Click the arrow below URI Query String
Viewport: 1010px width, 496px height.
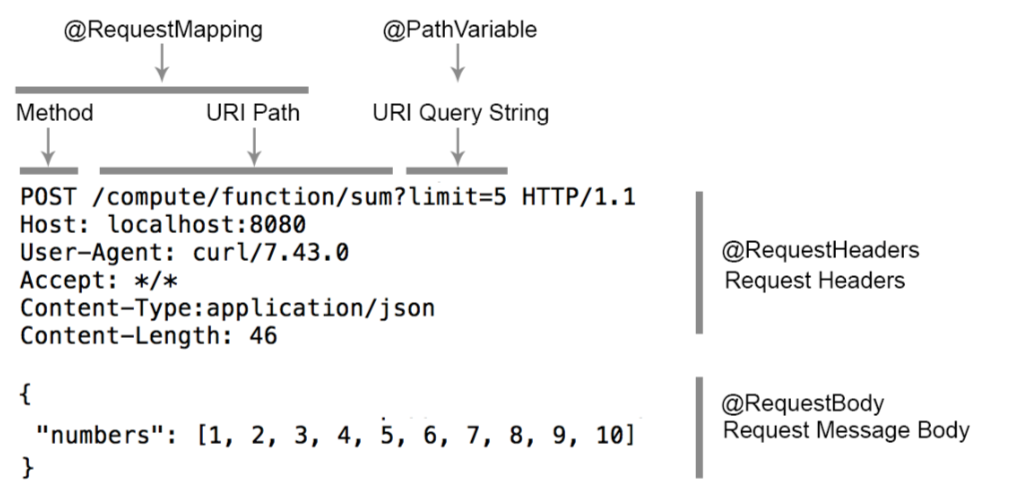(458, 146)
